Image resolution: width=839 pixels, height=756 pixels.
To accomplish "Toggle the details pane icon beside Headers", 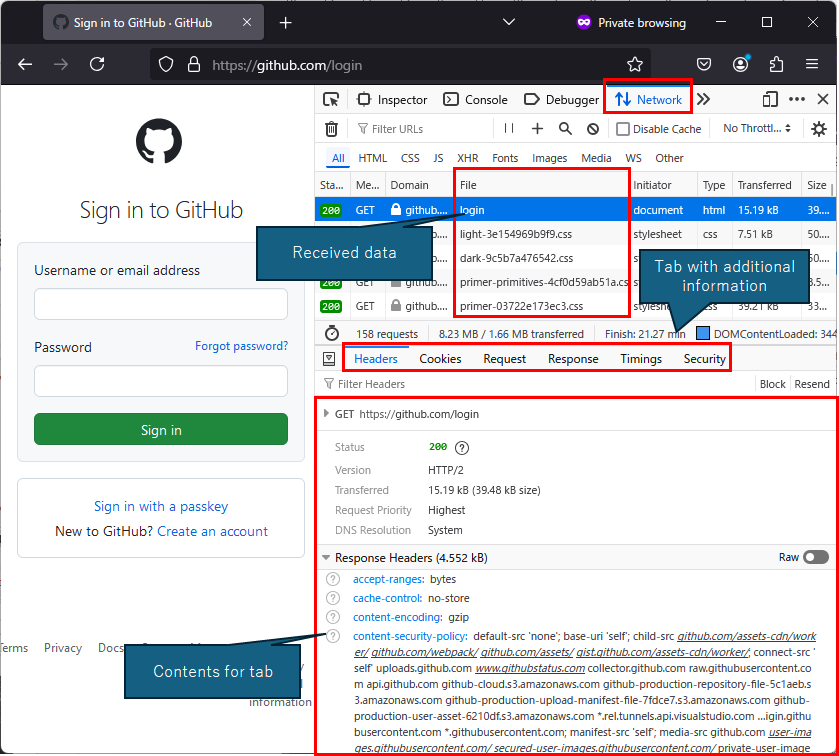I will (x=329, y=359).
